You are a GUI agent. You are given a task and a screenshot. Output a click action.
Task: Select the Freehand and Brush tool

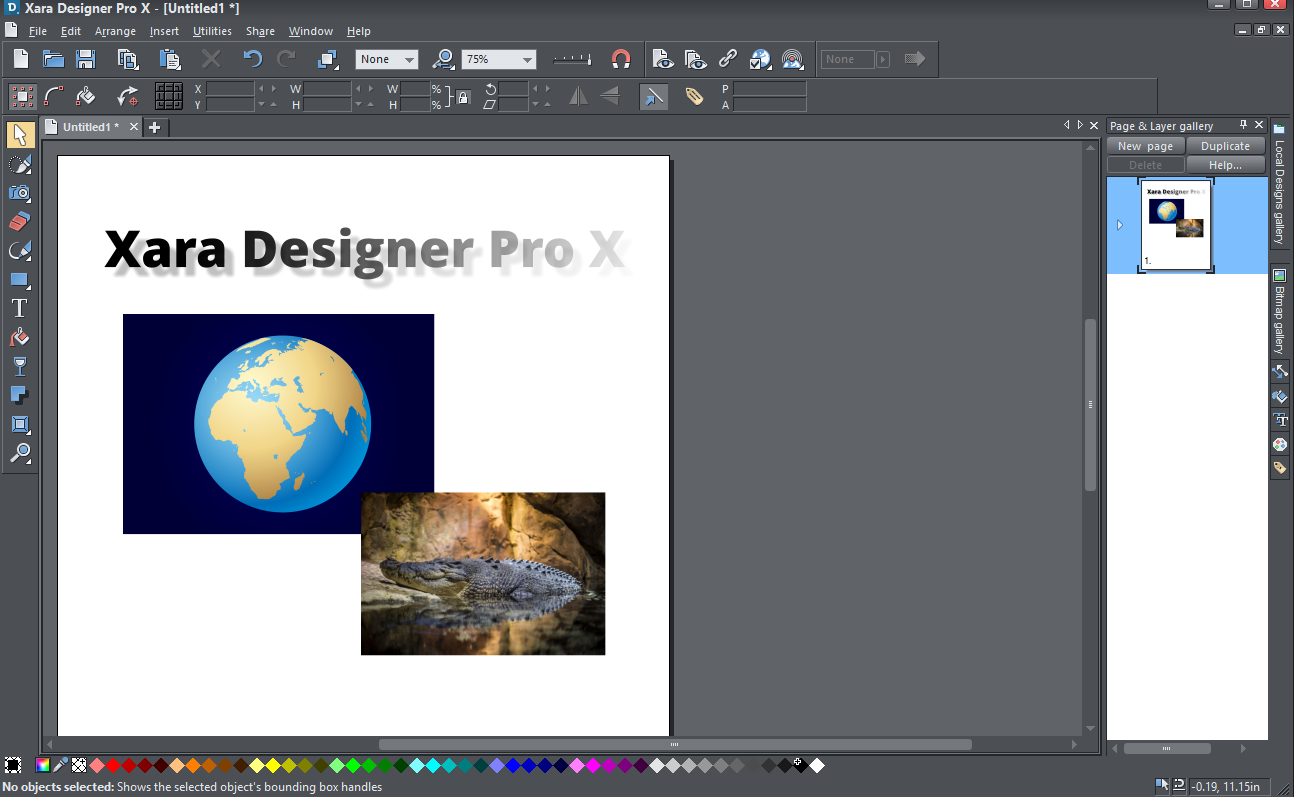pyautogui.click(x=19, y=164)
